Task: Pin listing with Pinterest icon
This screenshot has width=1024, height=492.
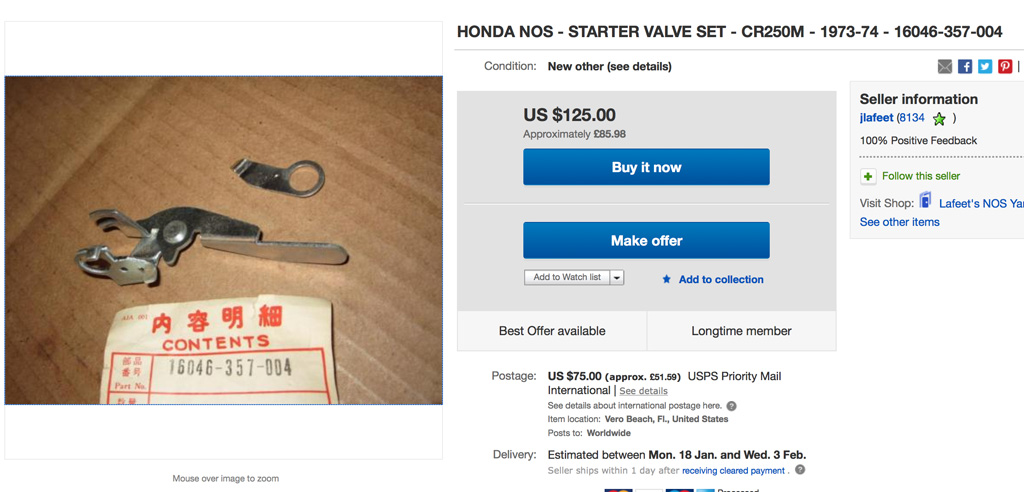Action: tap(1005, 66)
